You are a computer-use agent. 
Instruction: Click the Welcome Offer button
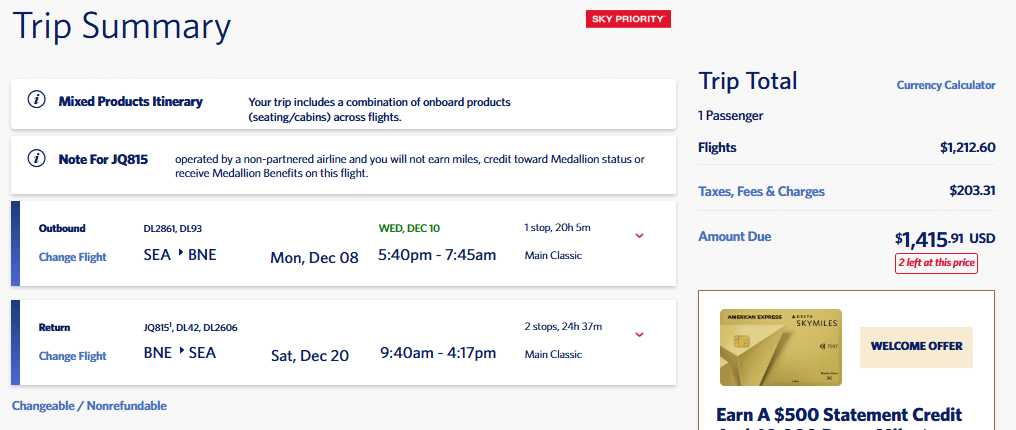pyautogui.click(x=916, y=346)
